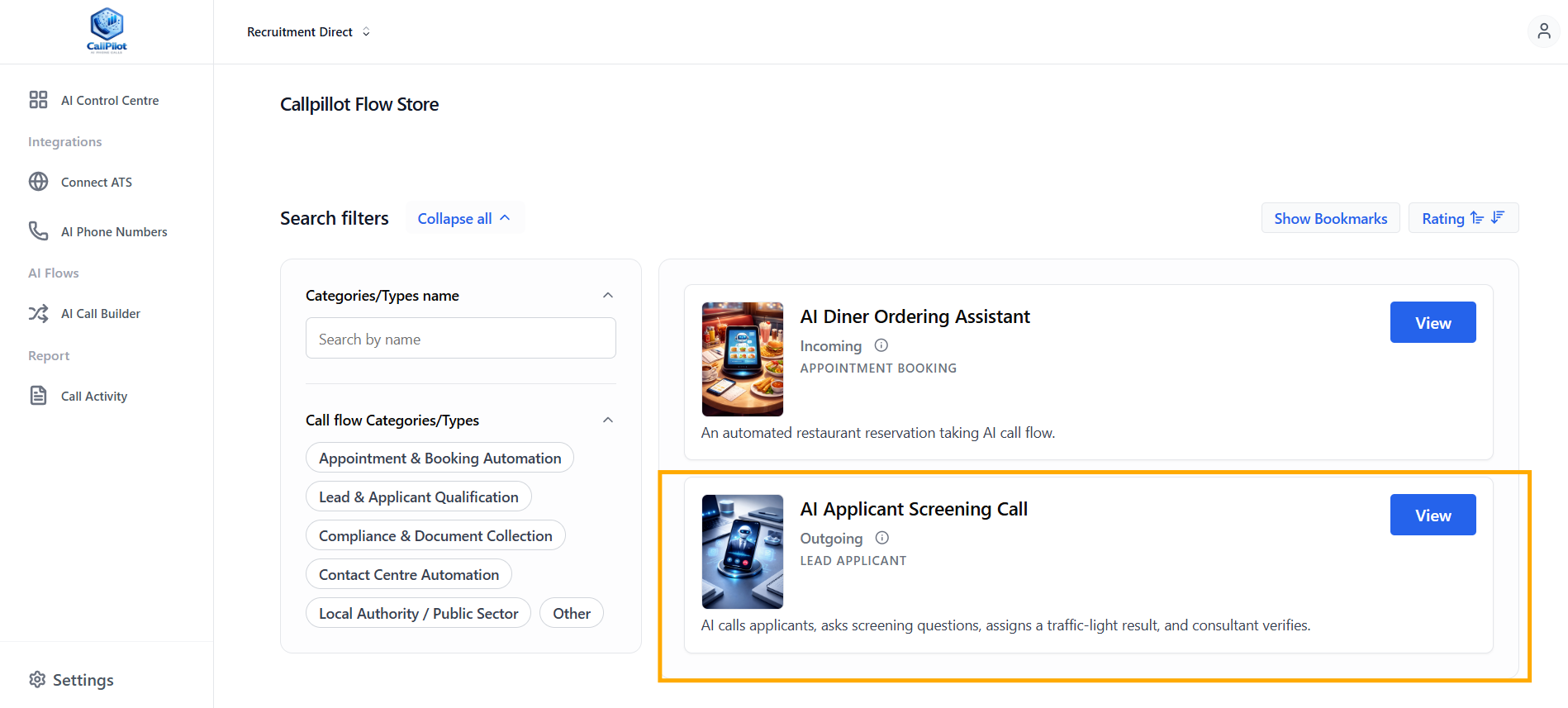Screen dimensions: 1568x708
Task: Click the Rating sort button label
Action: click(x=1442, y=218)
